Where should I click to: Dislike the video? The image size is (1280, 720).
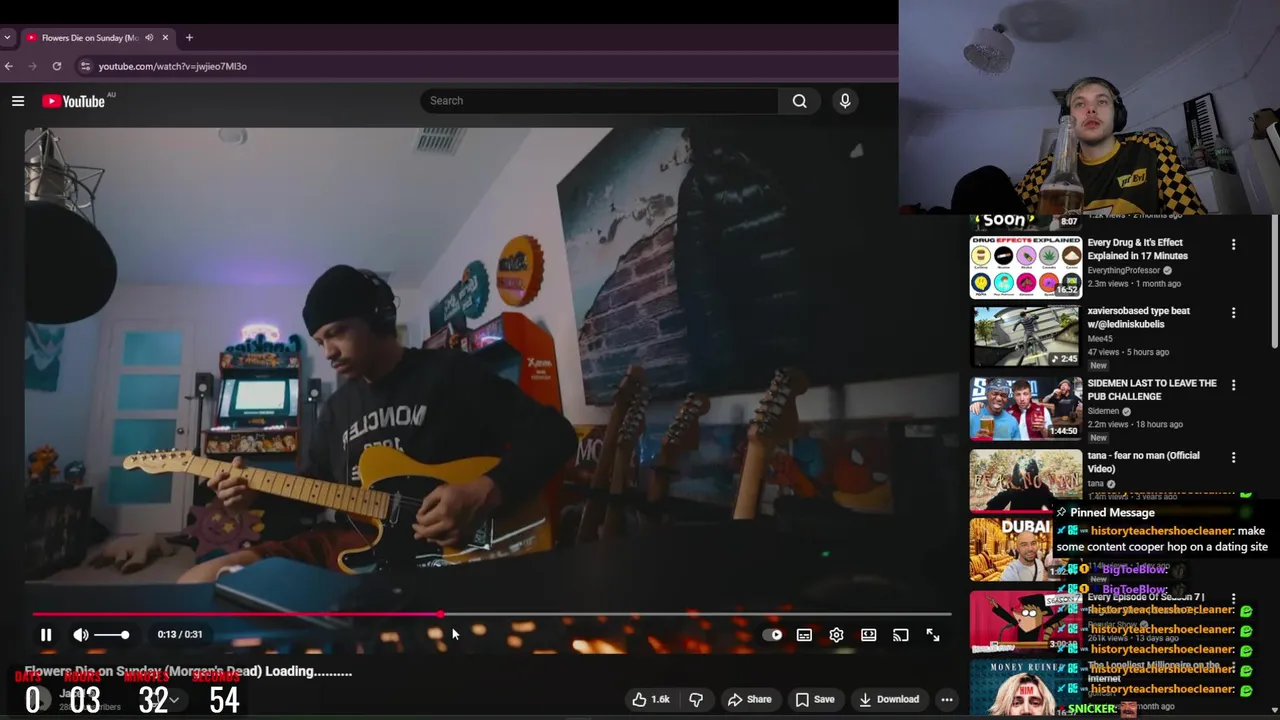click(x=696, y=699)
